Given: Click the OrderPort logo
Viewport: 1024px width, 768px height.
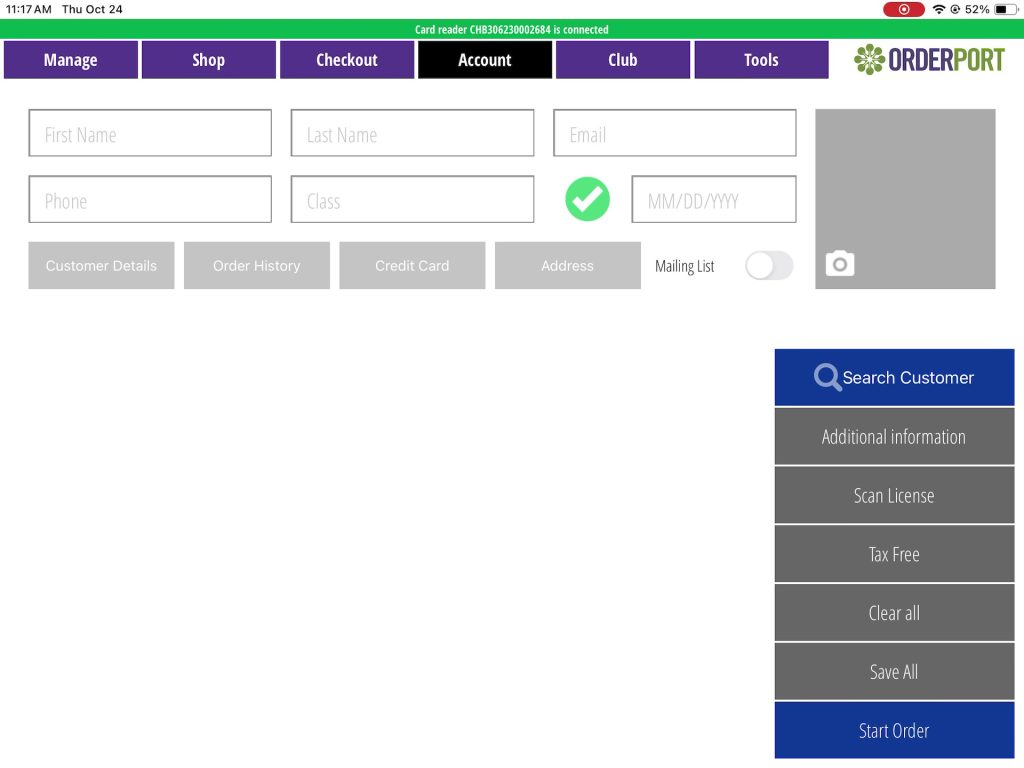Looking at the screenshot, I should (929, 60).
